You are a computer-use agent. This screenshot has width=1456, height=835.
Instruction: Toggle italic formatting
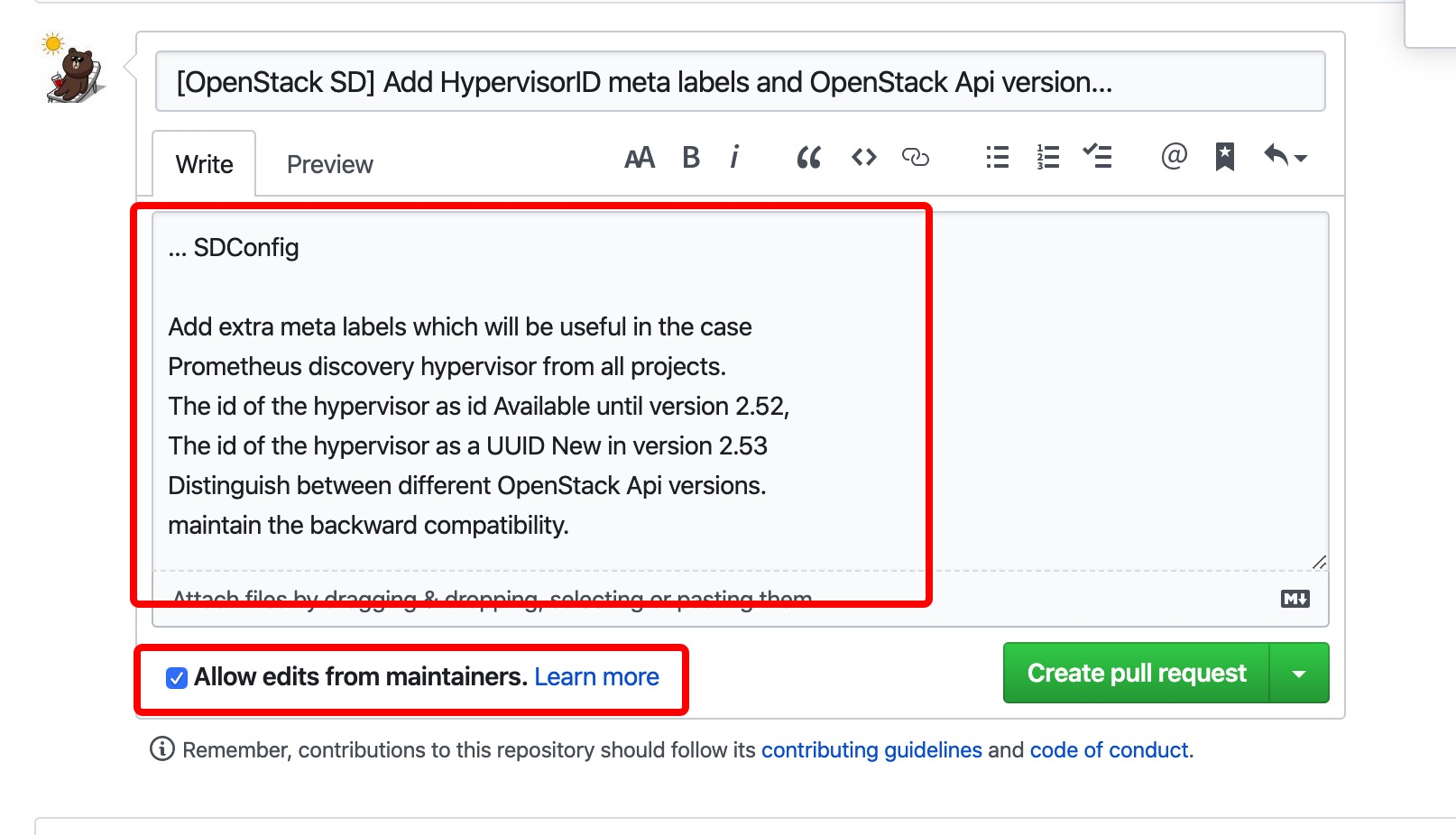click(x=734, y=158)
